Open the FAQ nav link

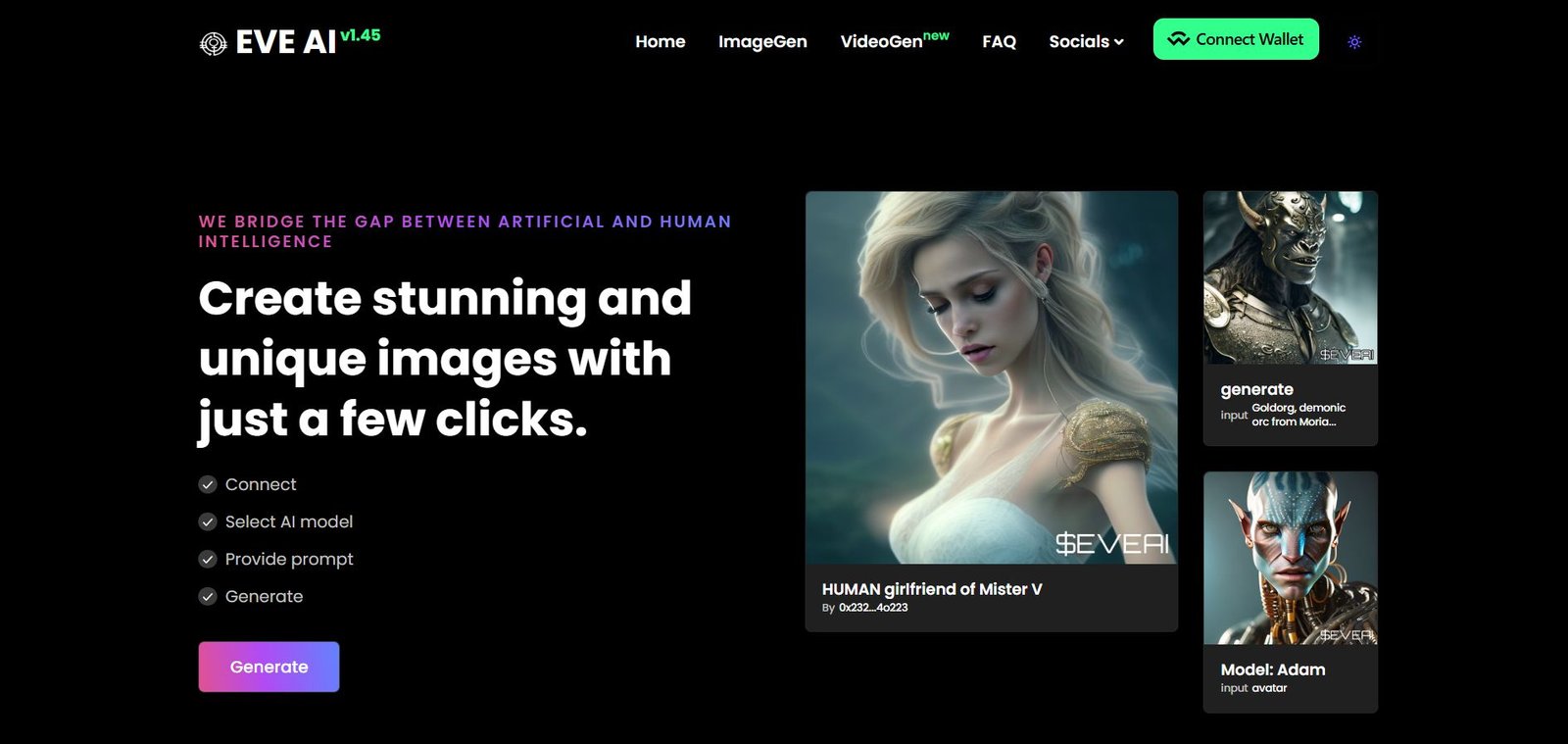(999, 41)
